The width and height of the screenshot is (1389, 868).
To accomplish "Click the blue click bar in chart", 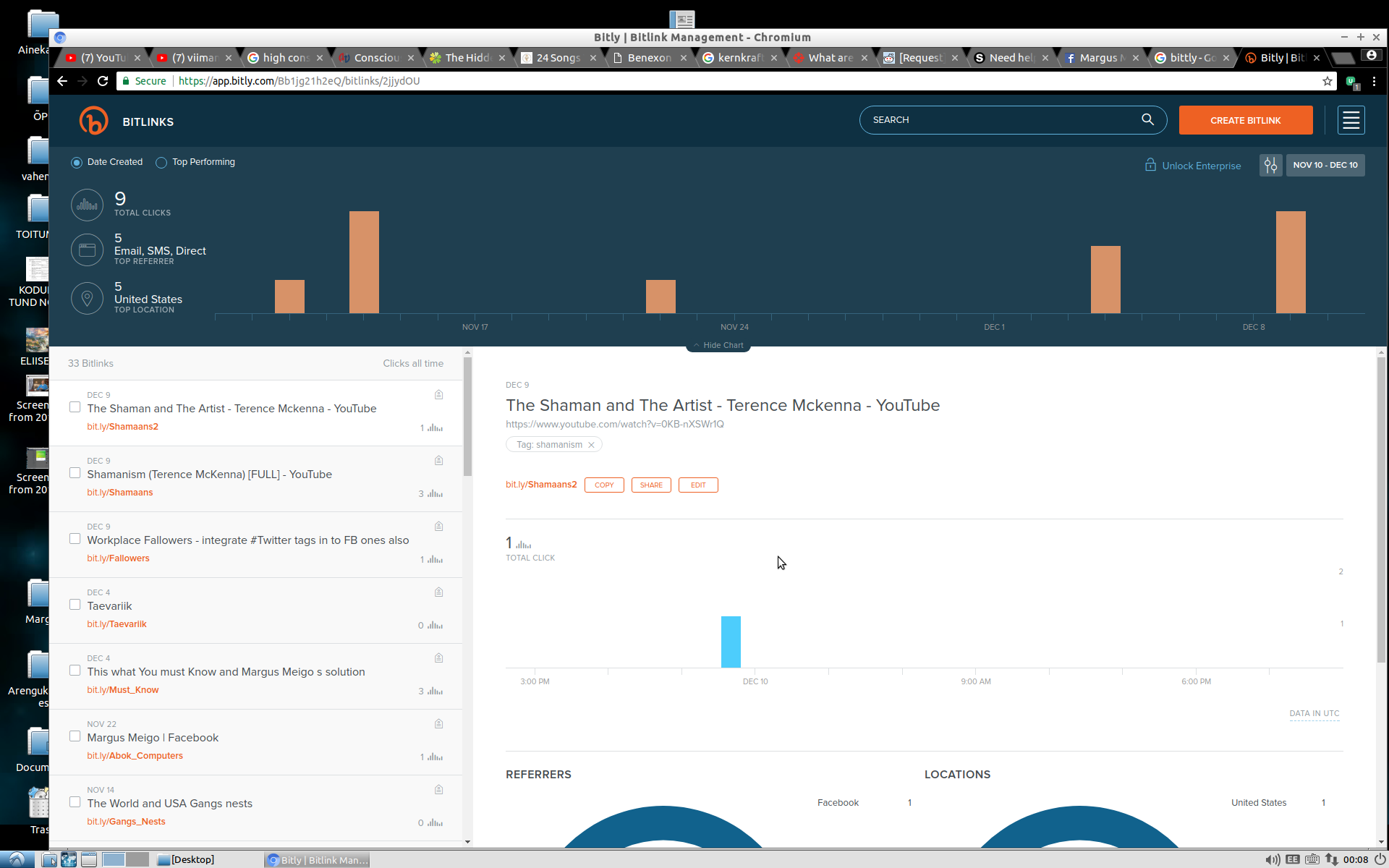I will [x=731, y=642].
